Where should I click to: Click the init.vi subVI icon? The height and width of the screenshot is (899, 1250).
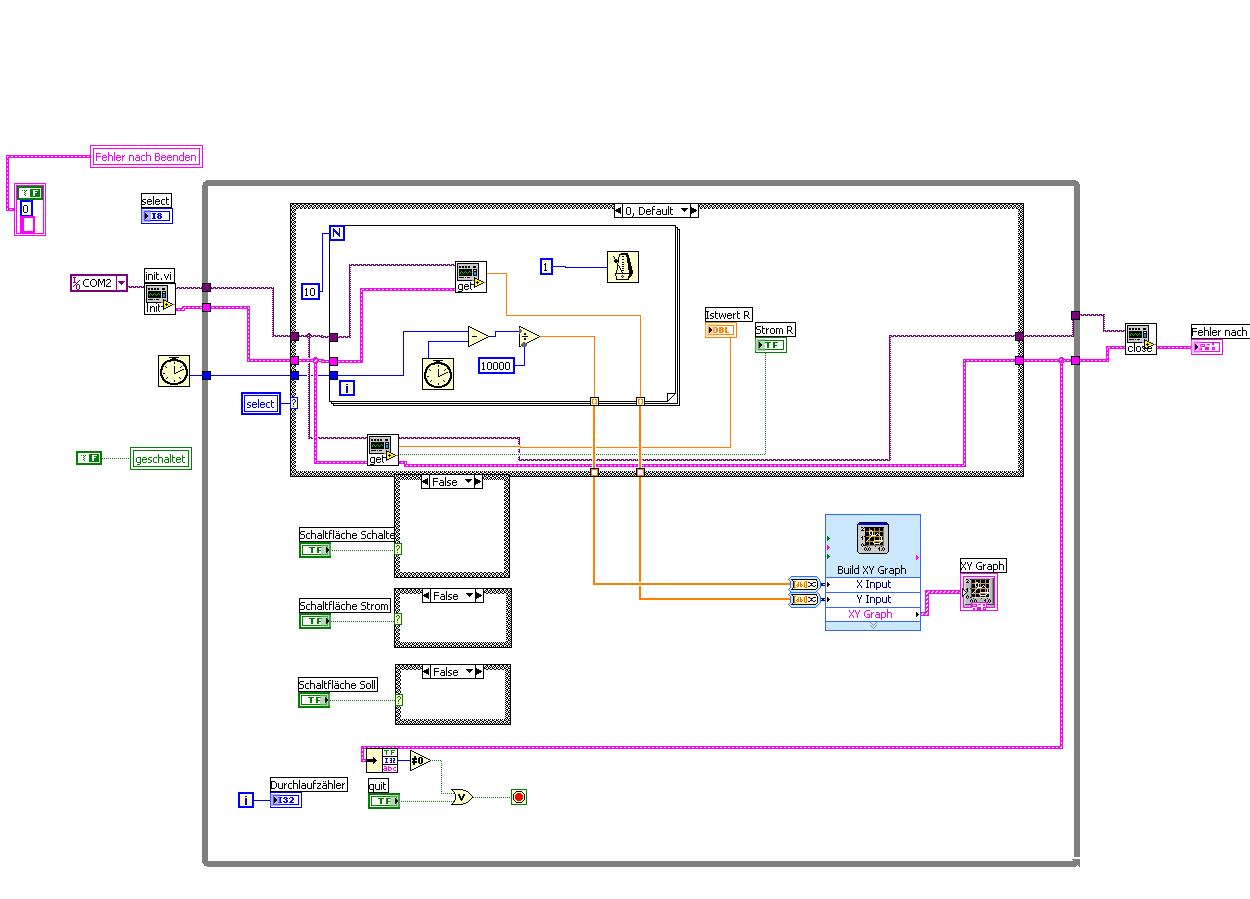click(160, 299)
